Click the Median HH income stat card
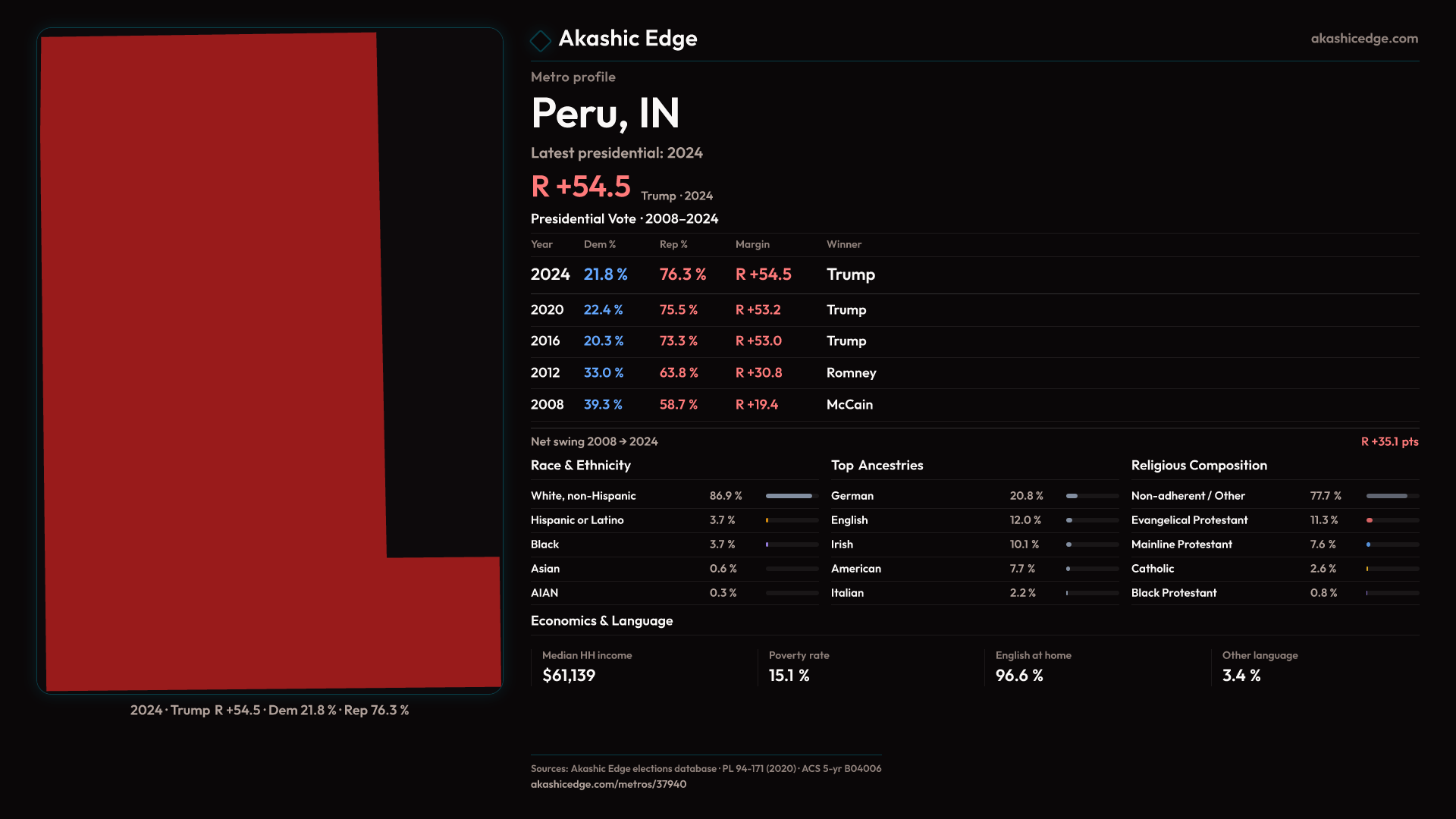Screen dimensions: 1456x819 coord(587,667)
